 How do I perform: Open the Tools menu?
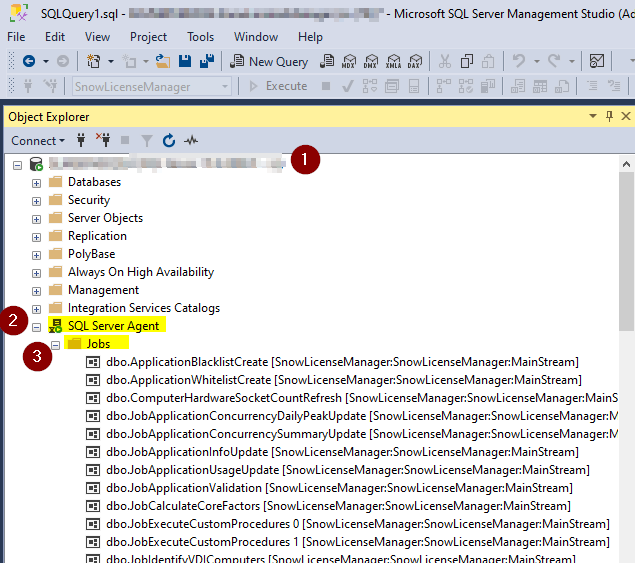[x=200, y=37]
